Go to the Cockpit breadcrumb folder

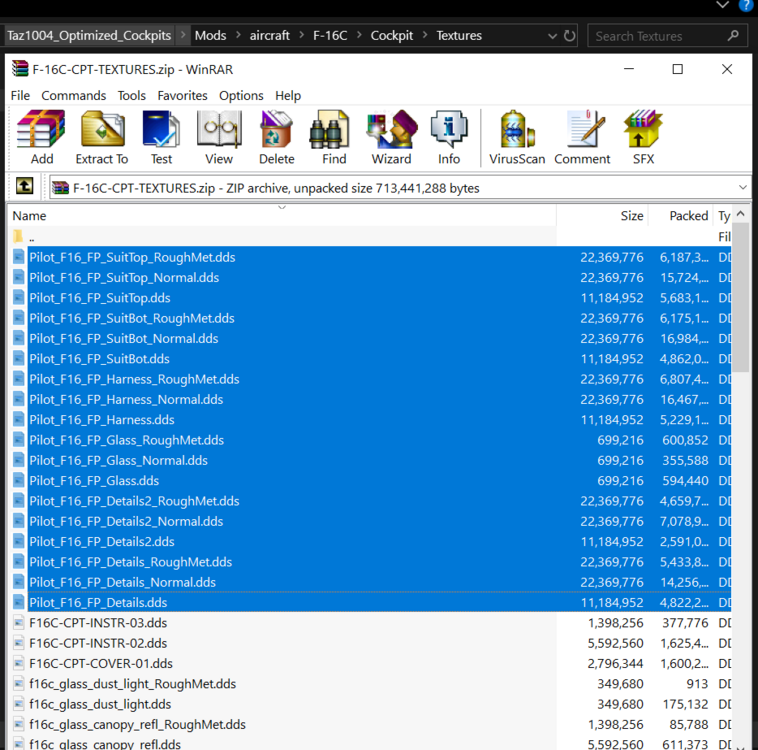(392, 35)
